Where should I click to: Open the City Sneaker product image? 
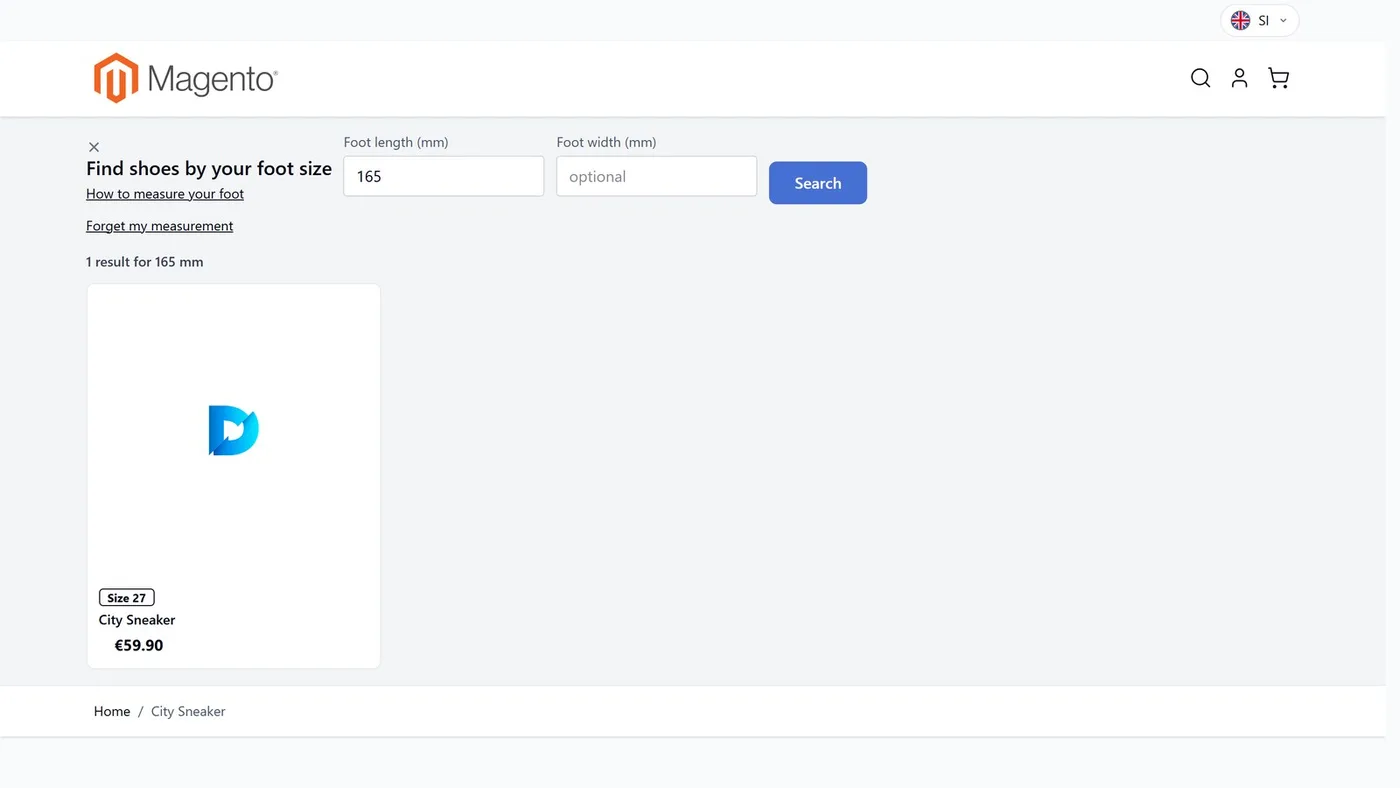pos(234,431)
